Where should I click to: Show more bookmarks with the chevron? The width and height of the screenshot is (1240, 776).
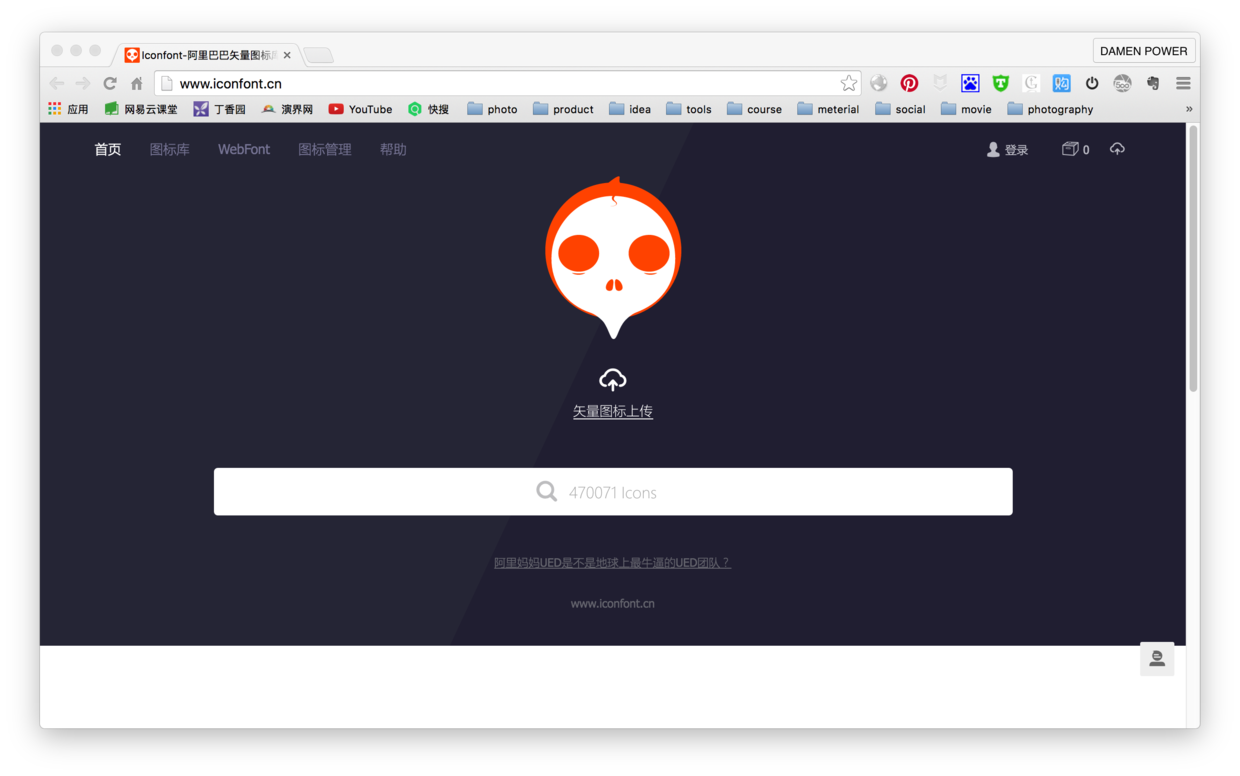[x=1189, y=109]
